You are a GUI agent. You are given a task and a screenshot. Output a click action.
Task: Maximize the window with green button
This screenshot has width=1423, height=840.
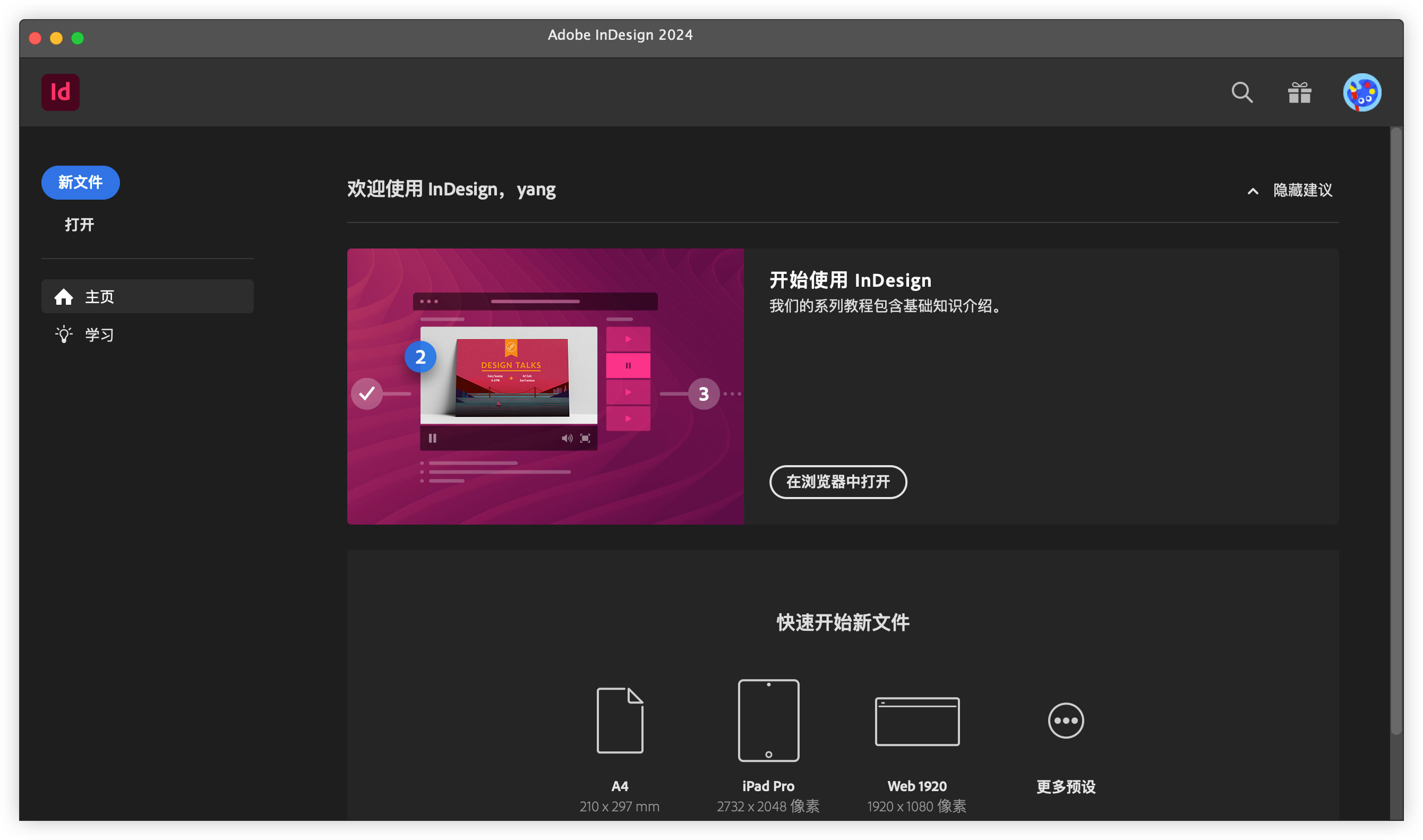(78, 38)
